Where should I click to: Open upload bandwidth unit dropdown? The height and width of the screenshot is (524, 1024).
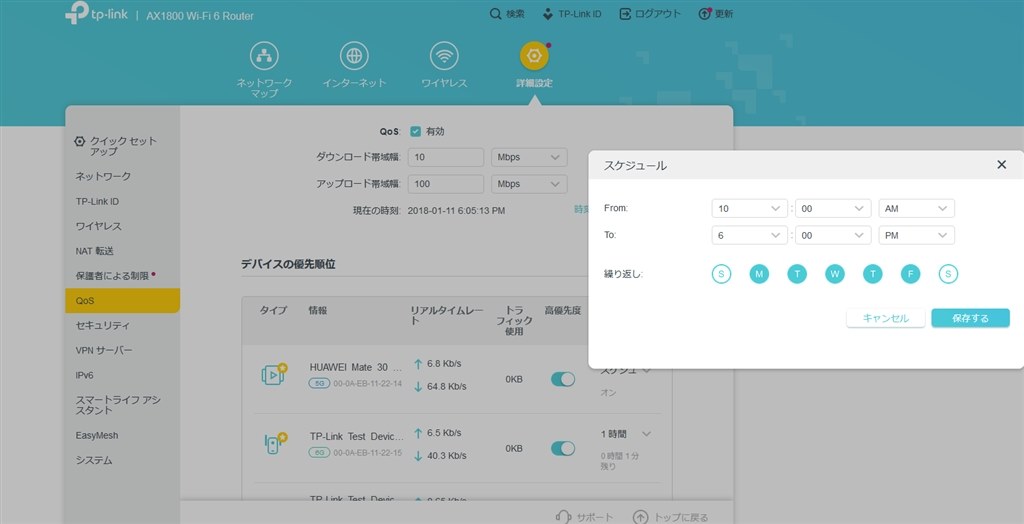point(529,184)
